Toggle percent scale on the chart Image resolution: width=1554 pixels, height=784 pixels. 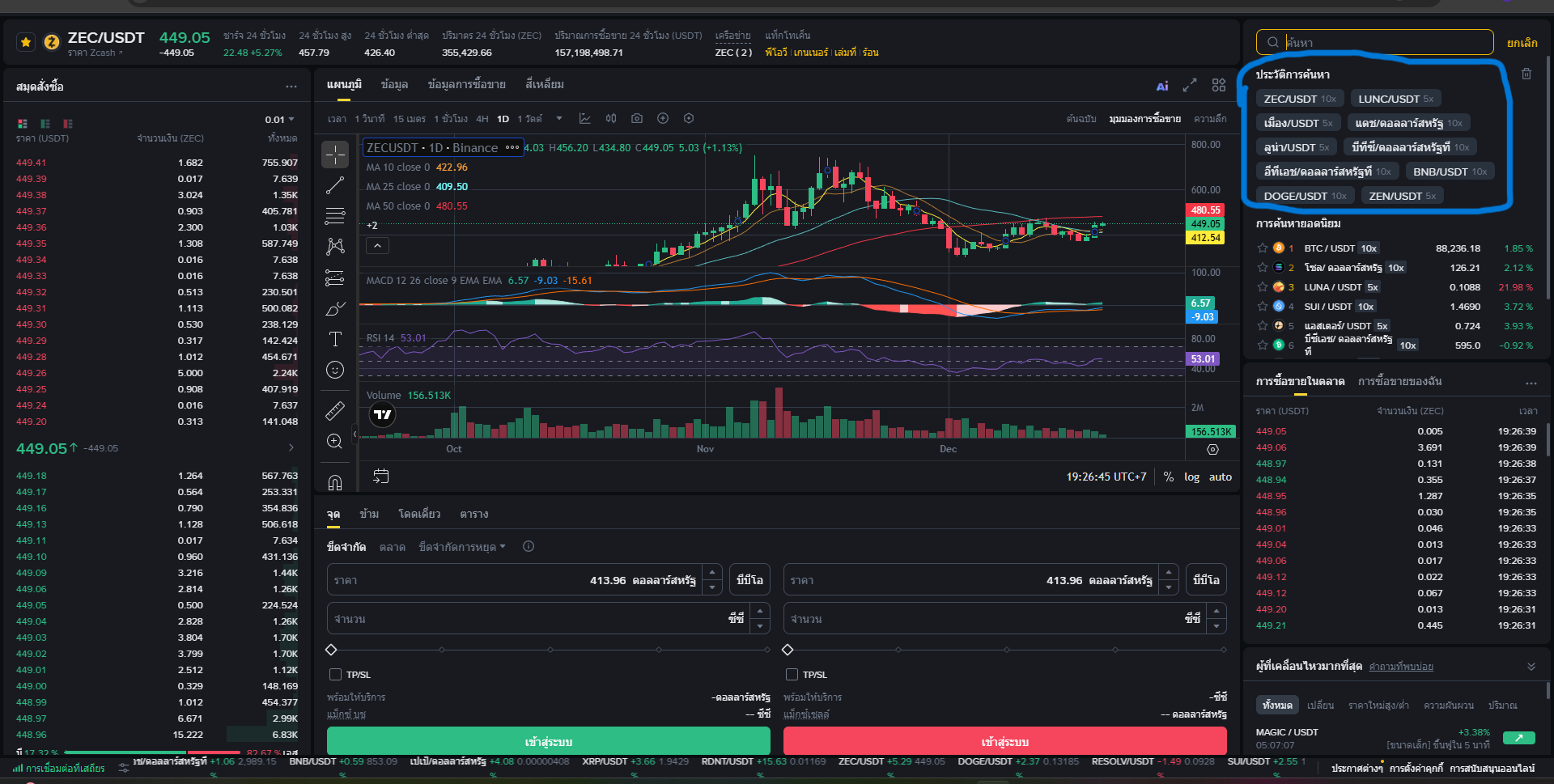[1169, 477]
